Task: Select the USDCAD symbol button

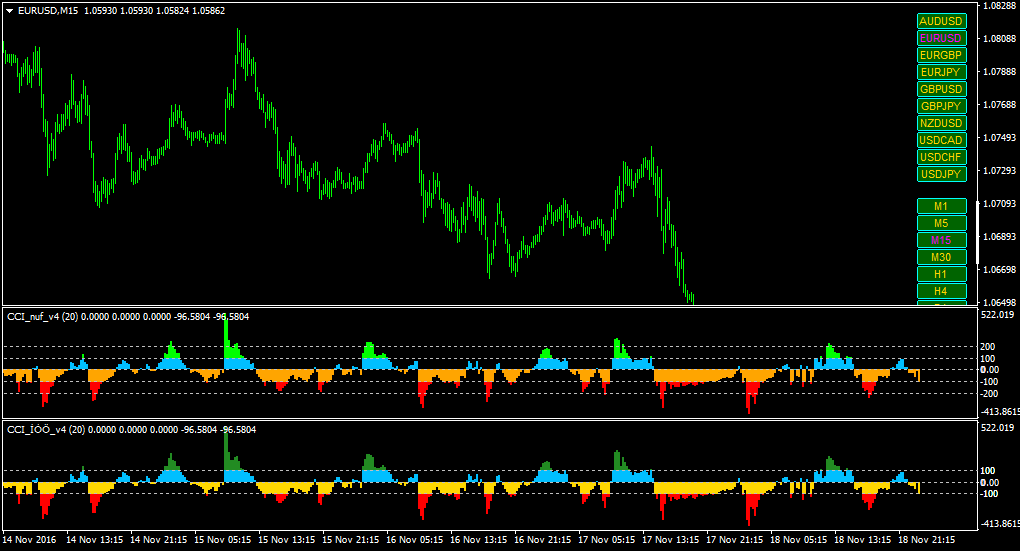Action: (x=941, y=140)
